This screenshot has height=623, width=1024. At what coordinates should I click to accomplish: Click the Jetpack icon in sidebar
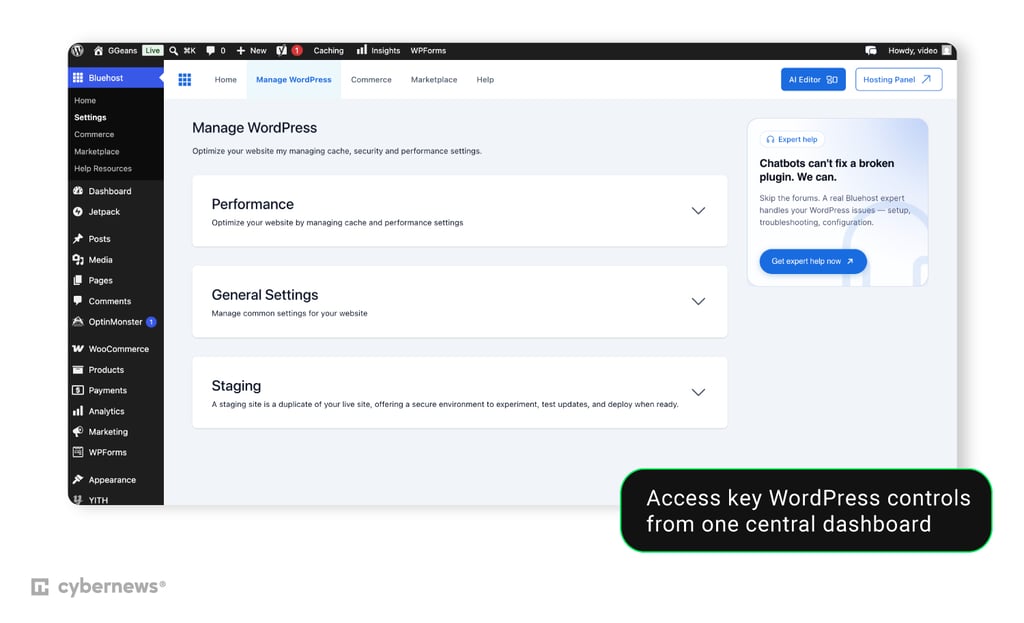(78, 212)
